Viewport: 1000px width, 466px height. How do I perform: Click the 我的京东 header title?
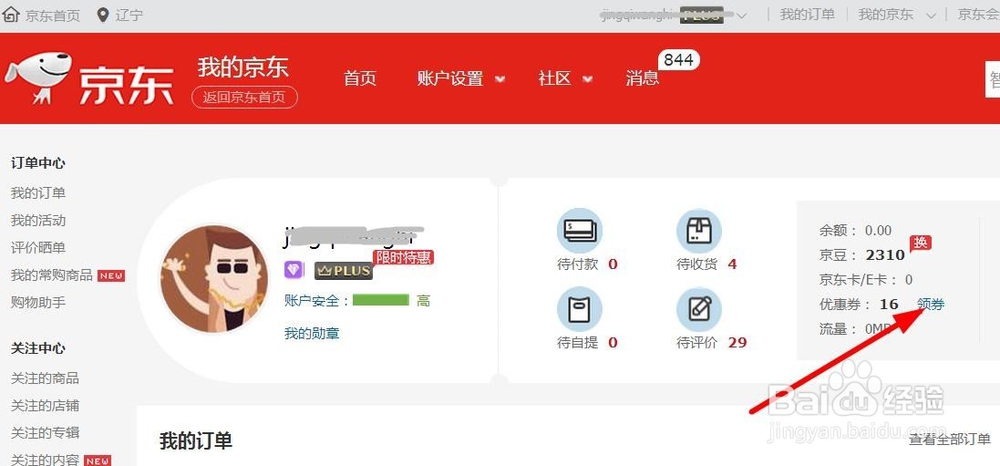tap(243, 67)
